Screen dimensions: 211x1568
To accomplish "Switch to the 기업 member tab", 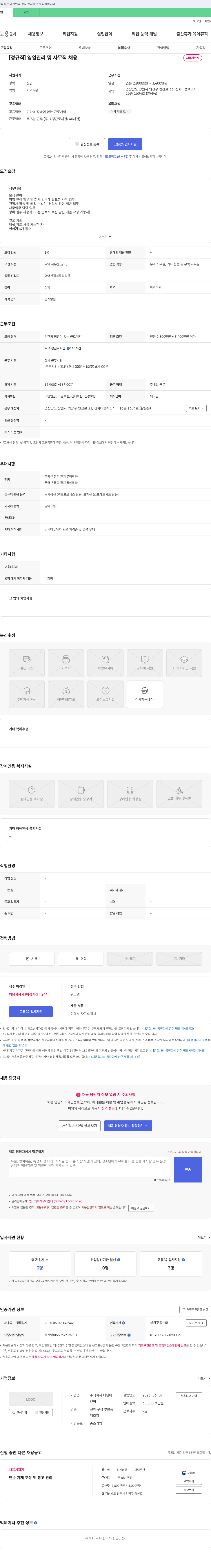I will click(x=26, y=12).
